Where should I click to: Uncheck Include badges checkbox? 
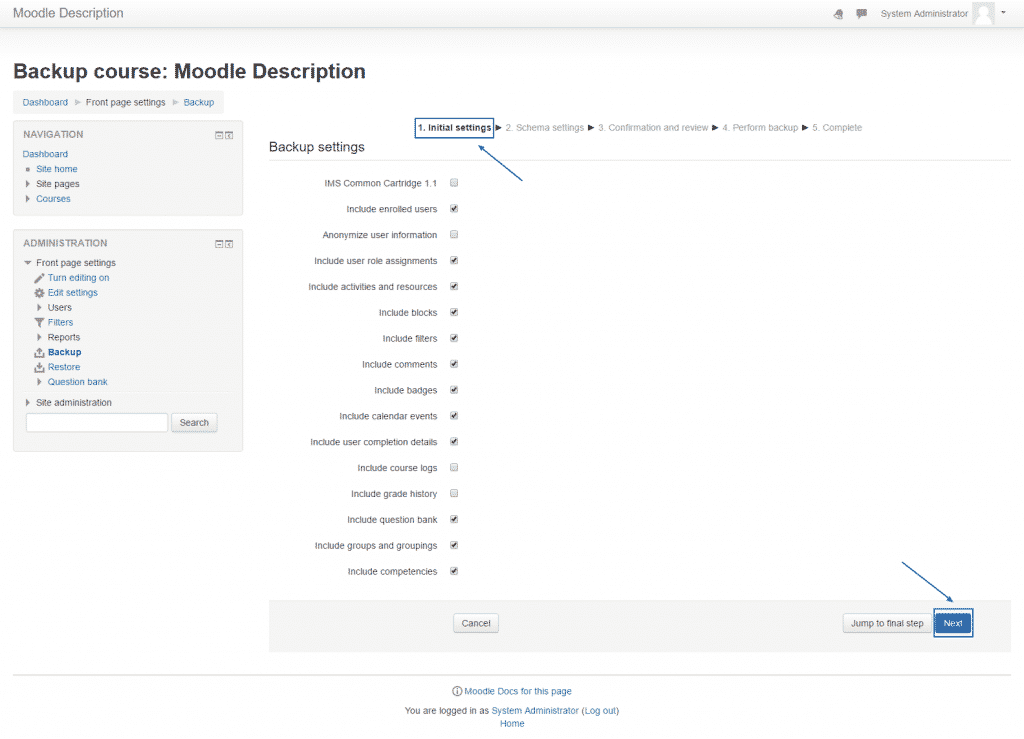click(x=454, y=390)
